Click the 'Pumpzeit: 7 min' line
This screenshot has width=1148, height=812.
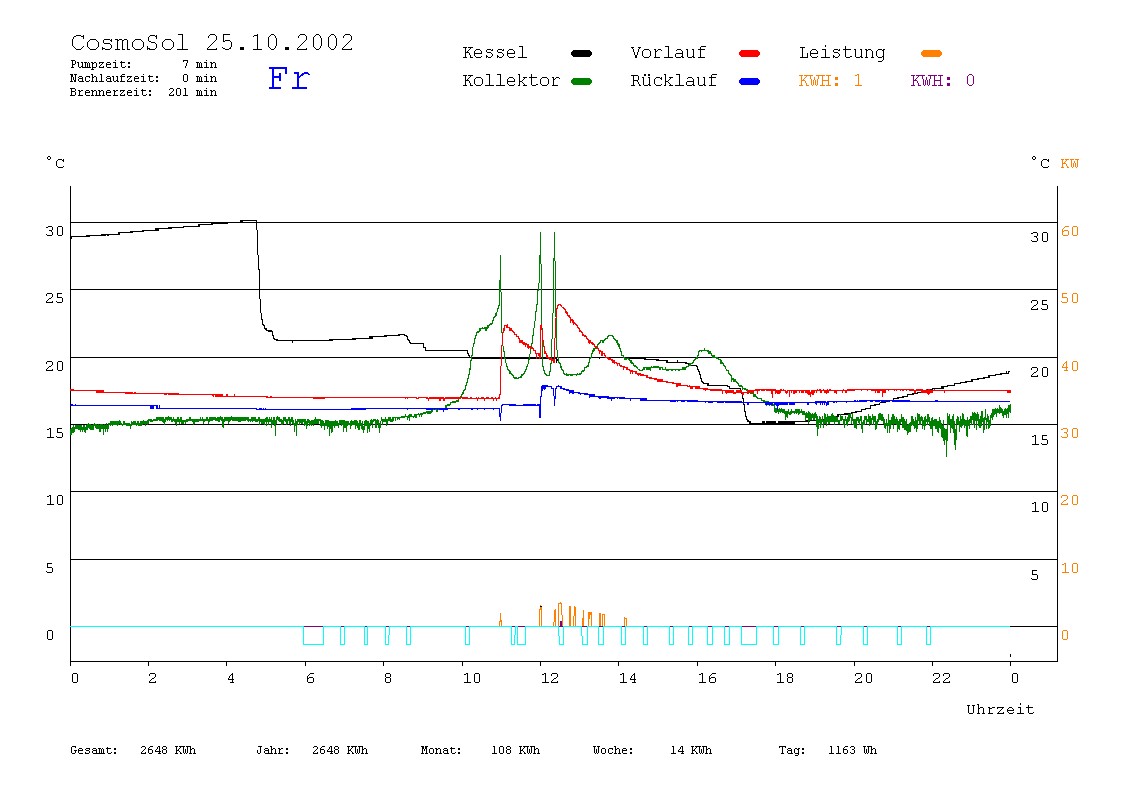click(144, 64)
